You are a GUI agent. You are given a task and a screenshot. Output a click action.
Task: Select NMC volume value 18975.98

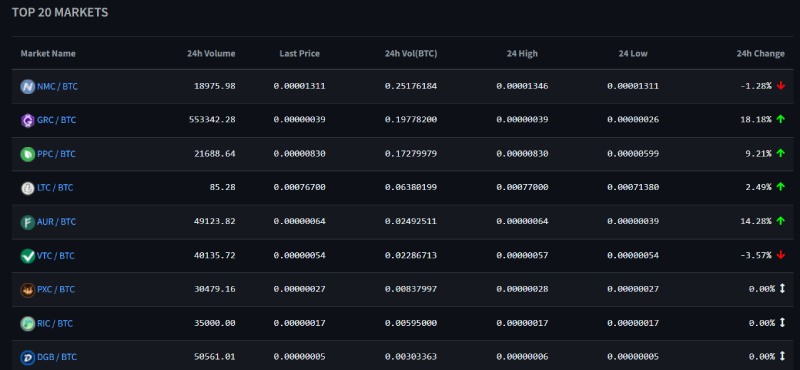point(214,86)
